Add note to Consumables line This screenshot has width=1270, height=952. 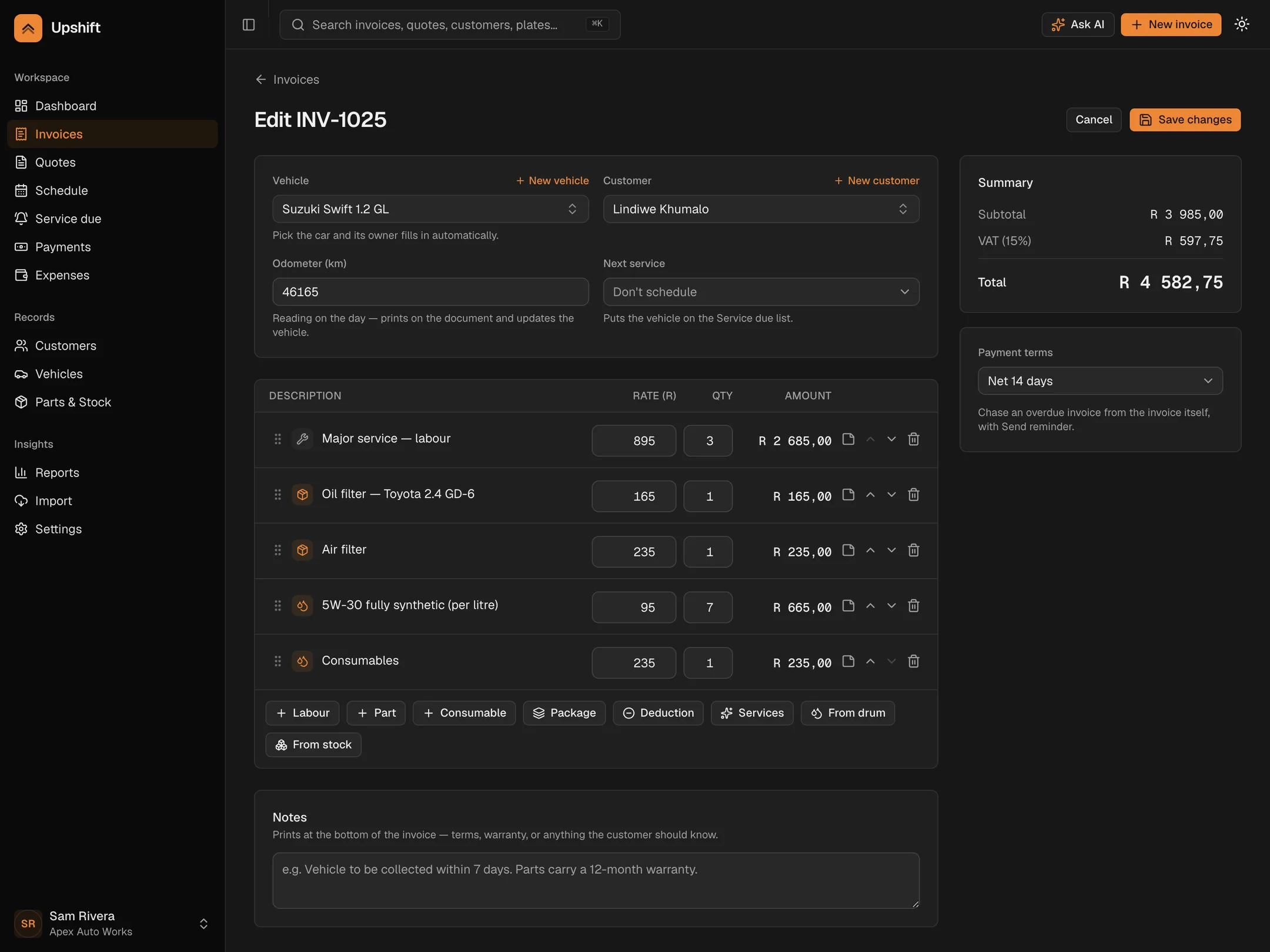(848, 662)
